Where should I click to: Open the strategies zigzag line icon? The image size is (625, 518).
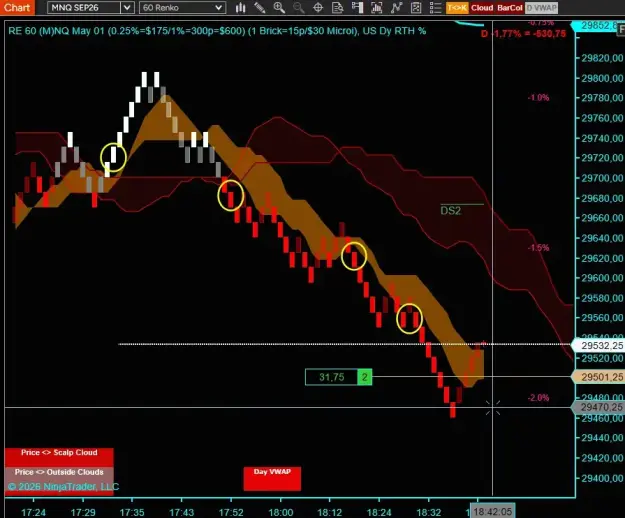point(396,8)
